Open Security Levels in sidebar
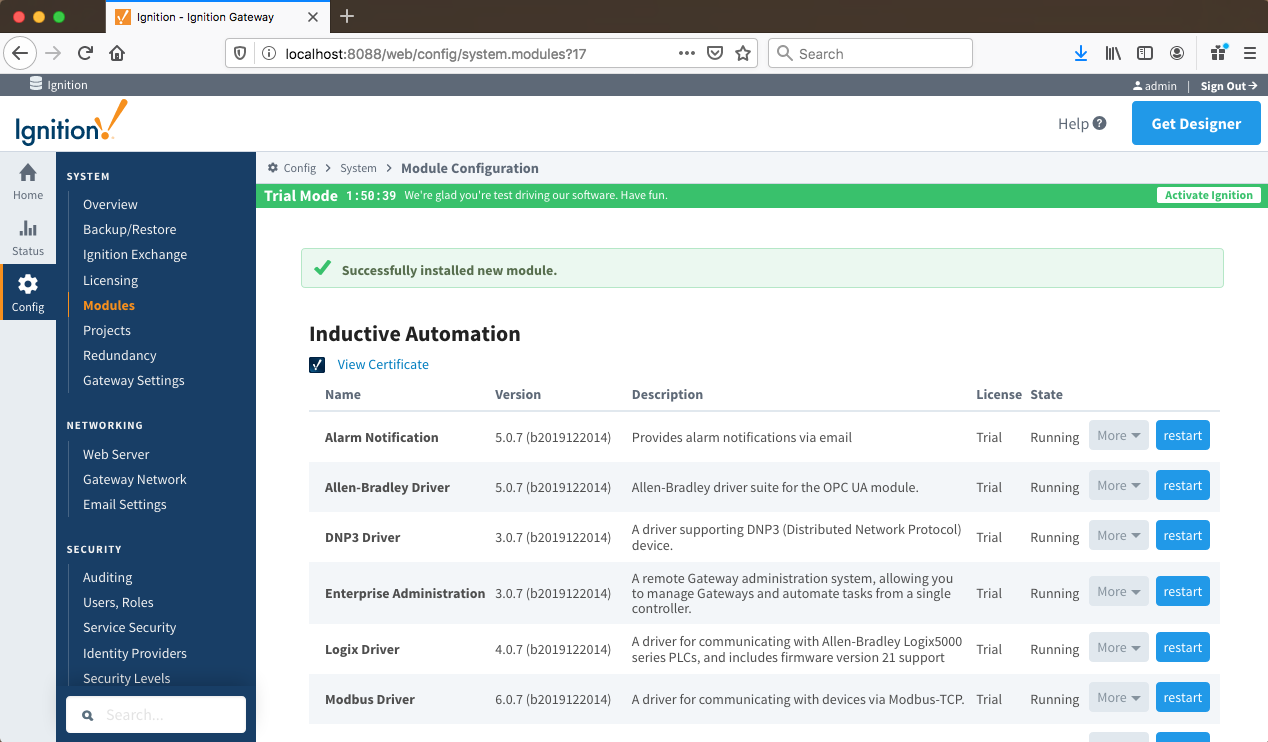This screenshot has width=1268, height=742. click(127, 678)
